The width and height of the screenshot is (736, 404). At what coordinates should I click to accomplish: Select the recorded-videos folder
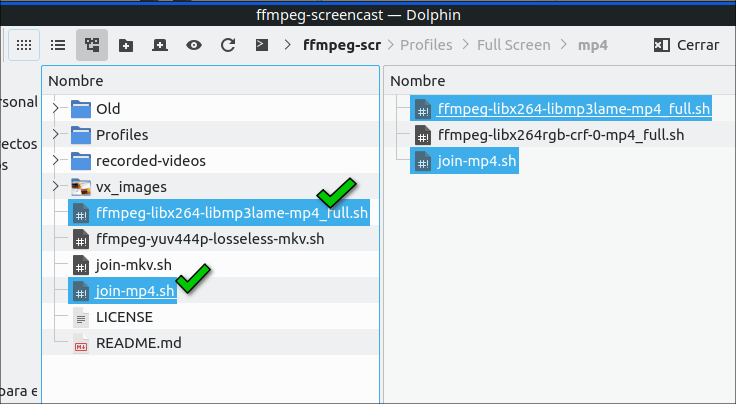point(151,161)
